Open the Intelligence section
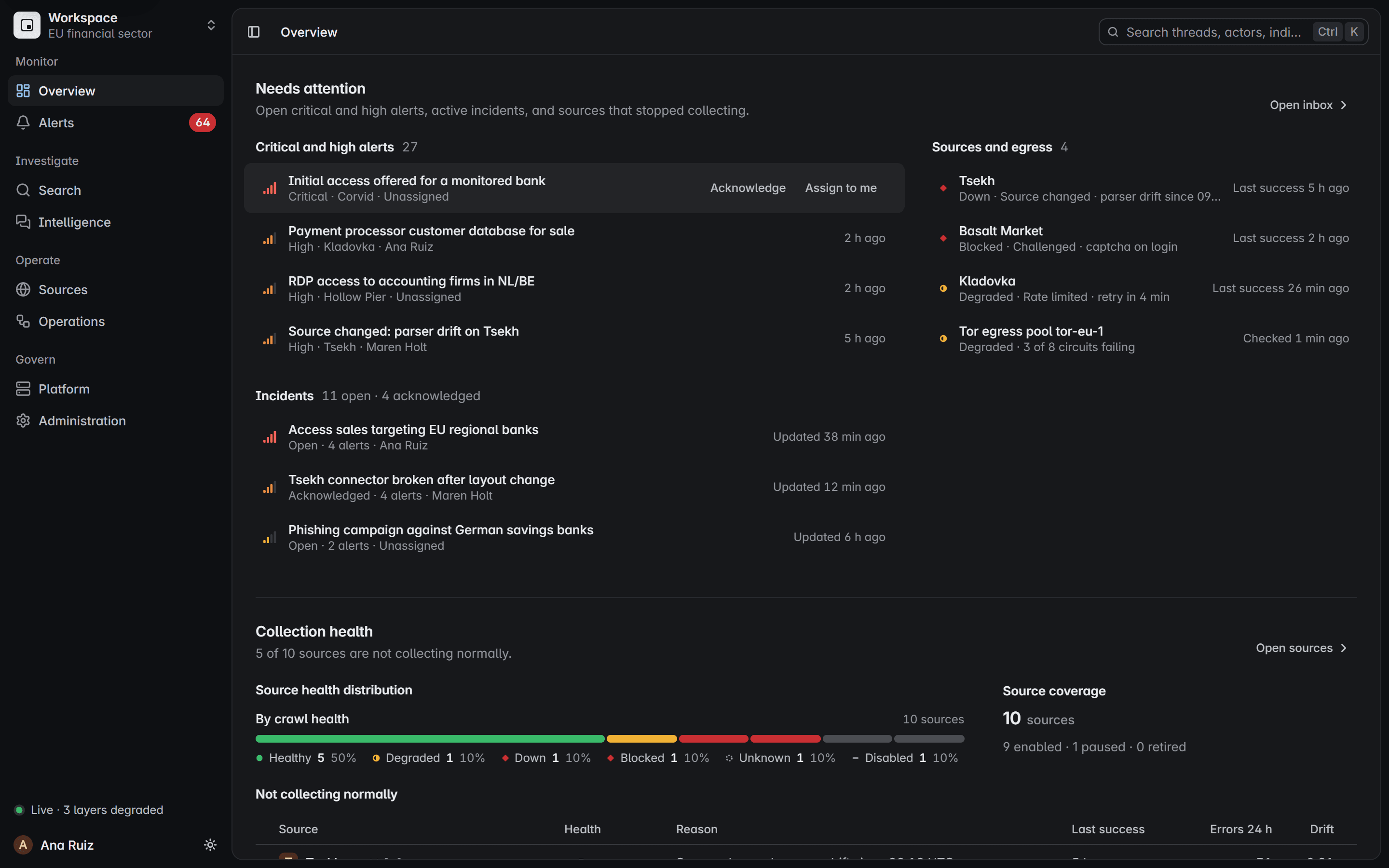 115,222
